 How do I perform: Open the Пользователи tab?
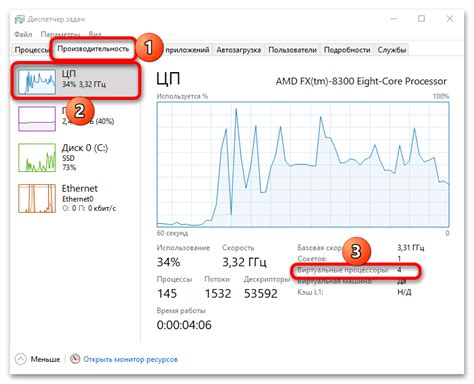pos(292,50)
